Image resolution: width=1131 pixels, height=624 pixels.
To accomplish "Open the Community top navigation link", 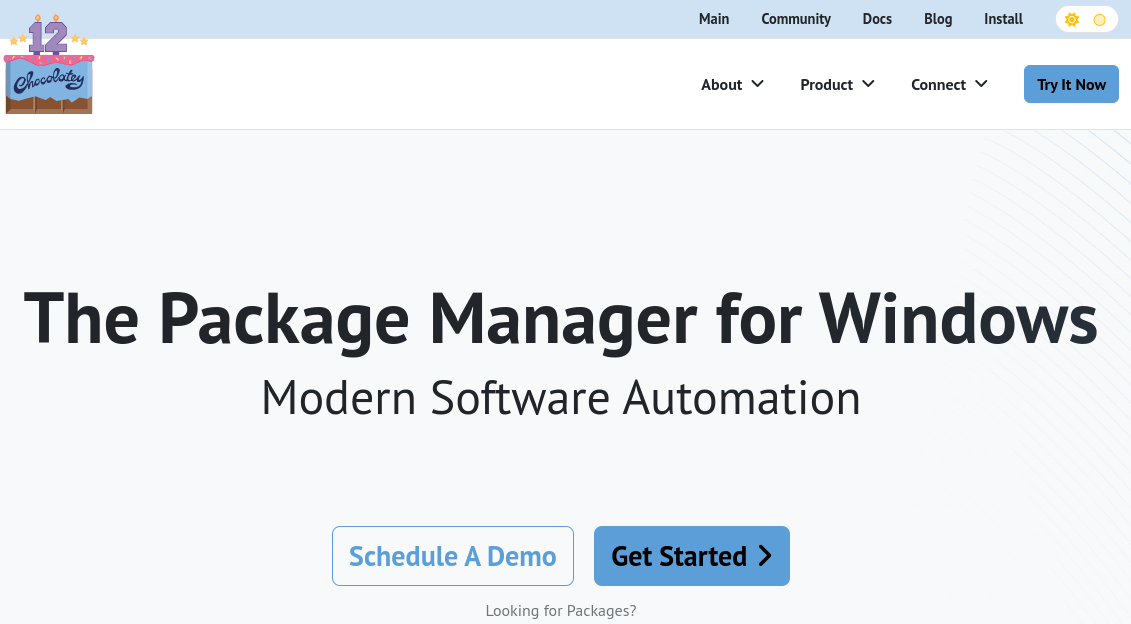I will 796,19.
